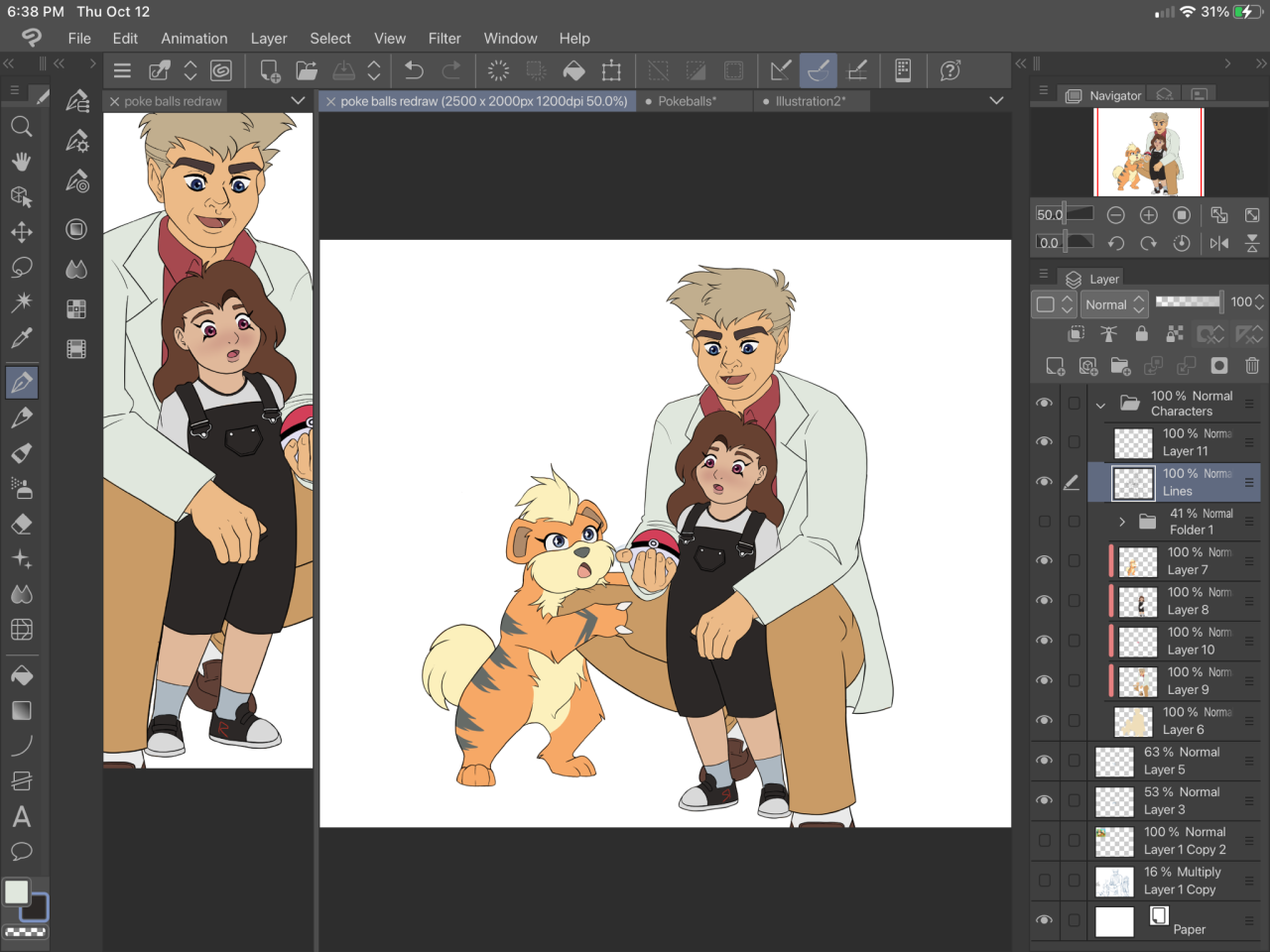
Task: Show Folder 1 by clicking its visibility box
Action: (1044, 522)
